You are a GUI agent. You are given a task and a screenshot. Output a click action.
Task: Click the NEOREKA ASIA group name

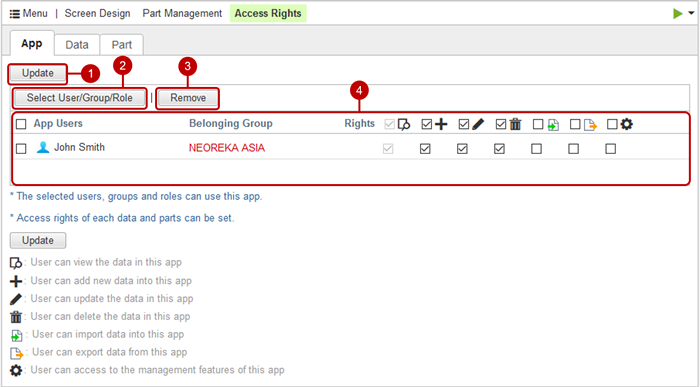[227, 148]
